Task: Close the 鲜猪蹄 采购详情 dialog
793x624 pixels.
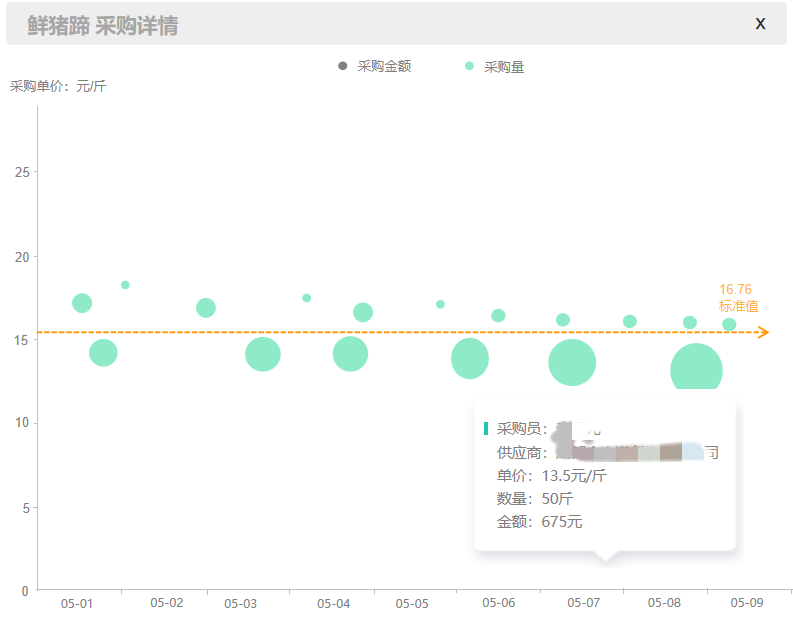Action: 760,24
